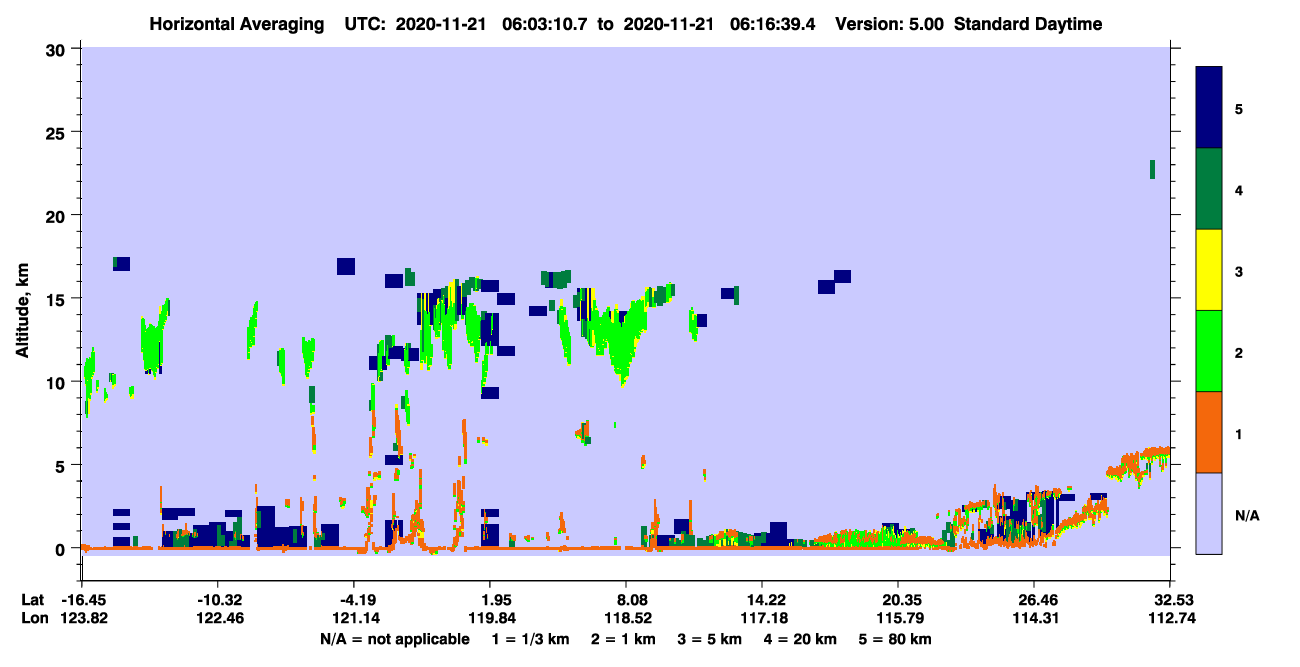
Task: Click the '3 = 5 km' legend text
Action: coord(711,639)
